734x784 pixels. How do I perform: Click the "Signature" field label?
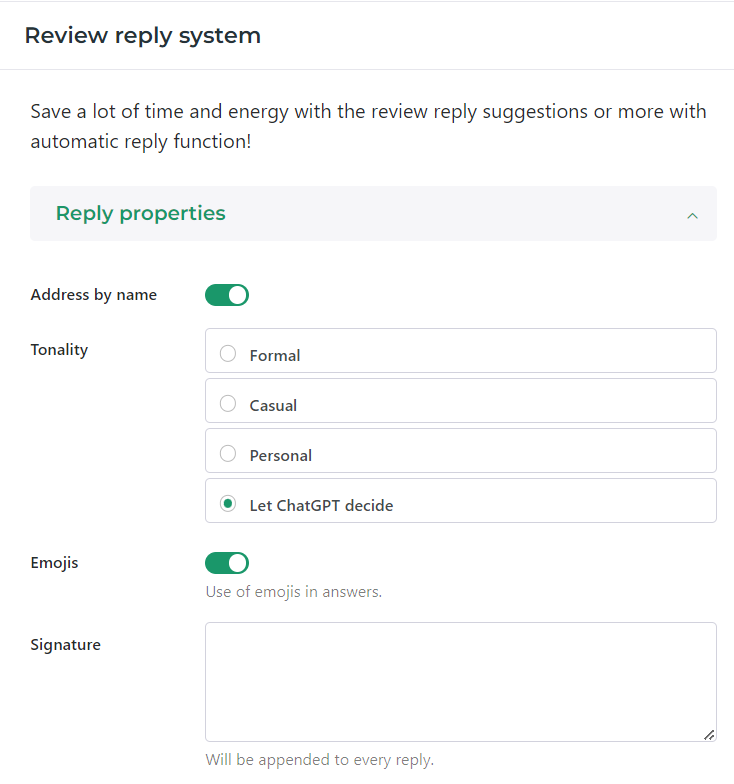(x=65, y=645)
